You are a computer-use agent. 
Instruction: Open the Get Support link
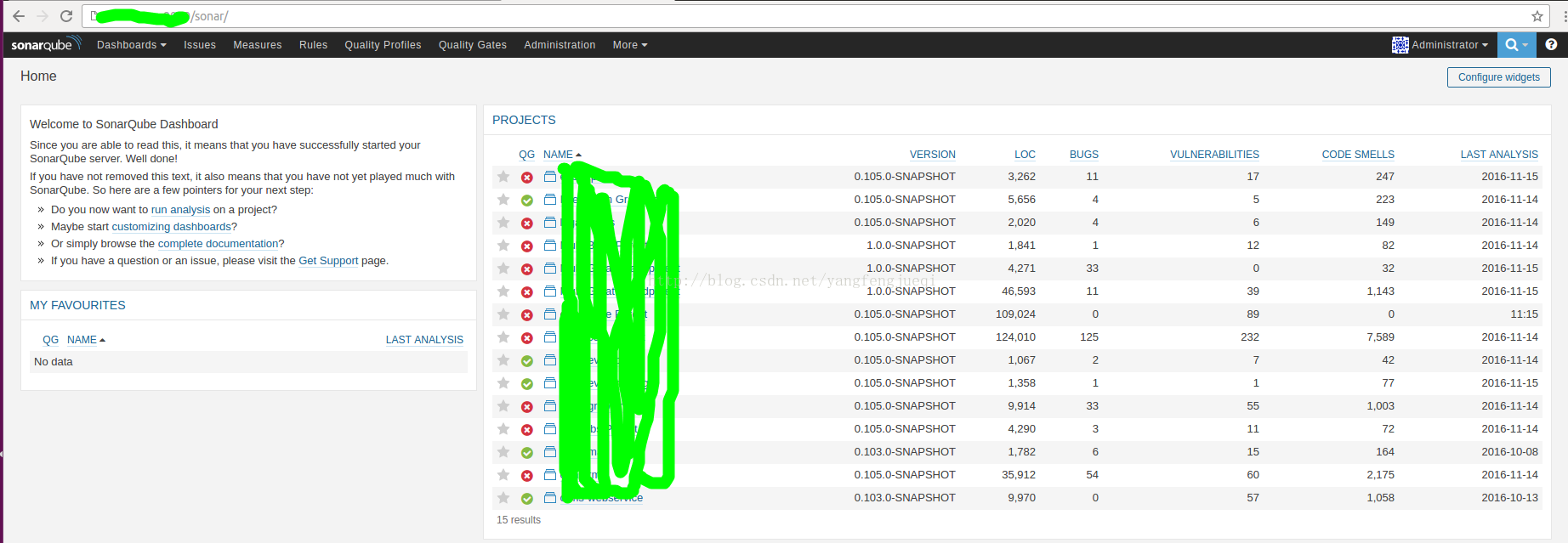pyautogui.click(x=328, y=261)
